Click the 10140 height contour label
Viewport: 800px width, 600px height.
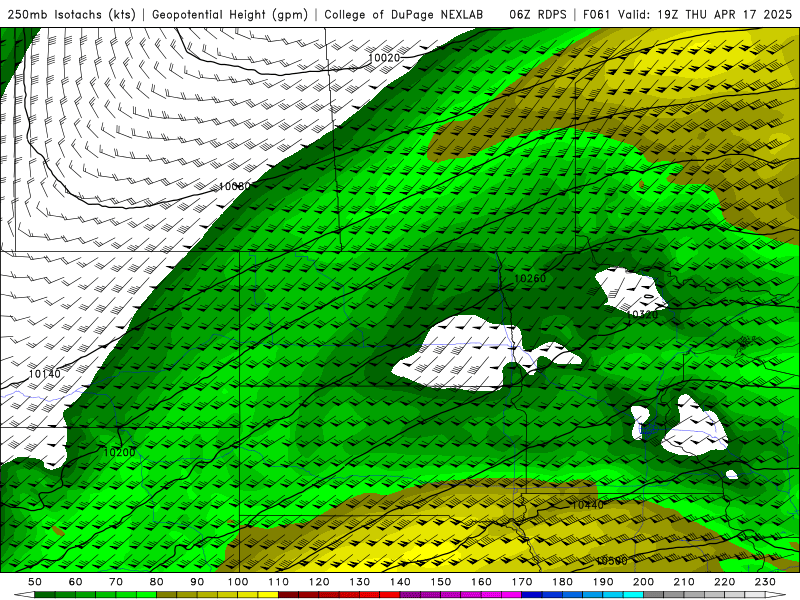click(x=44, y=374)
